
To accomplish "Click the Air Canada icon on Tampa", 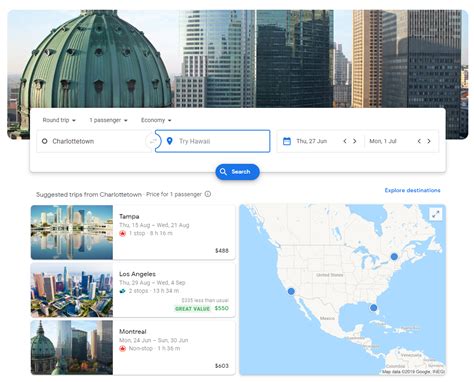I will [122, 233].
